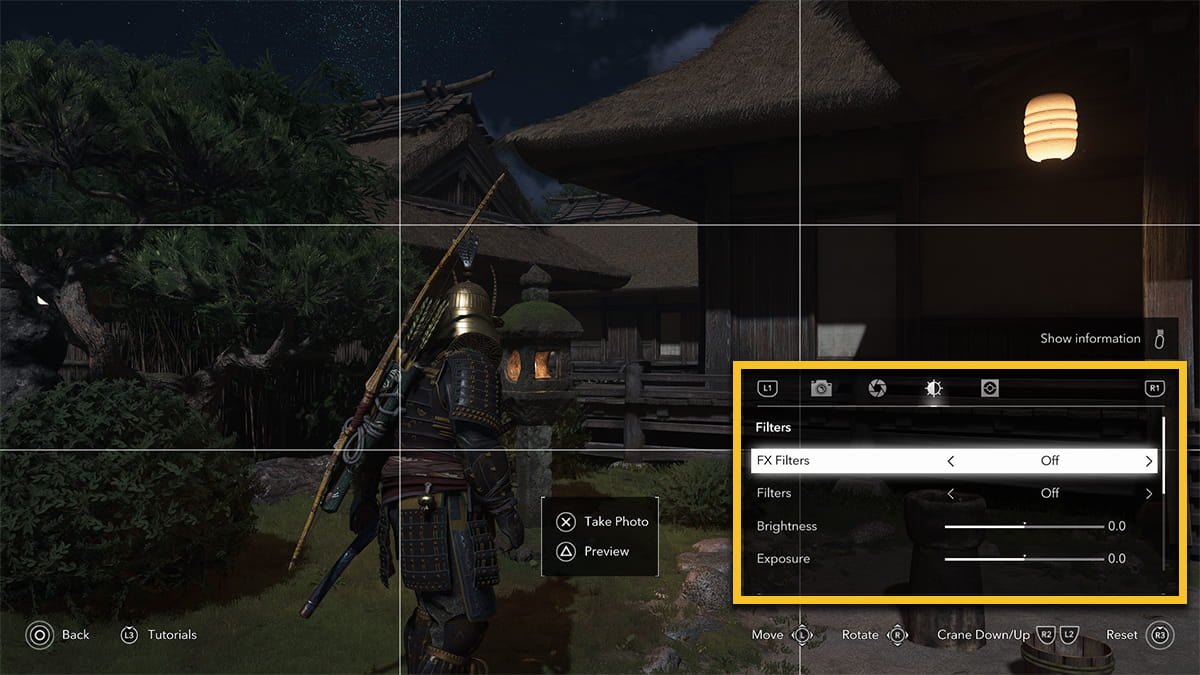1200x675 pixels.
Task: Click the Brightness label
Action: click(787, 526)
